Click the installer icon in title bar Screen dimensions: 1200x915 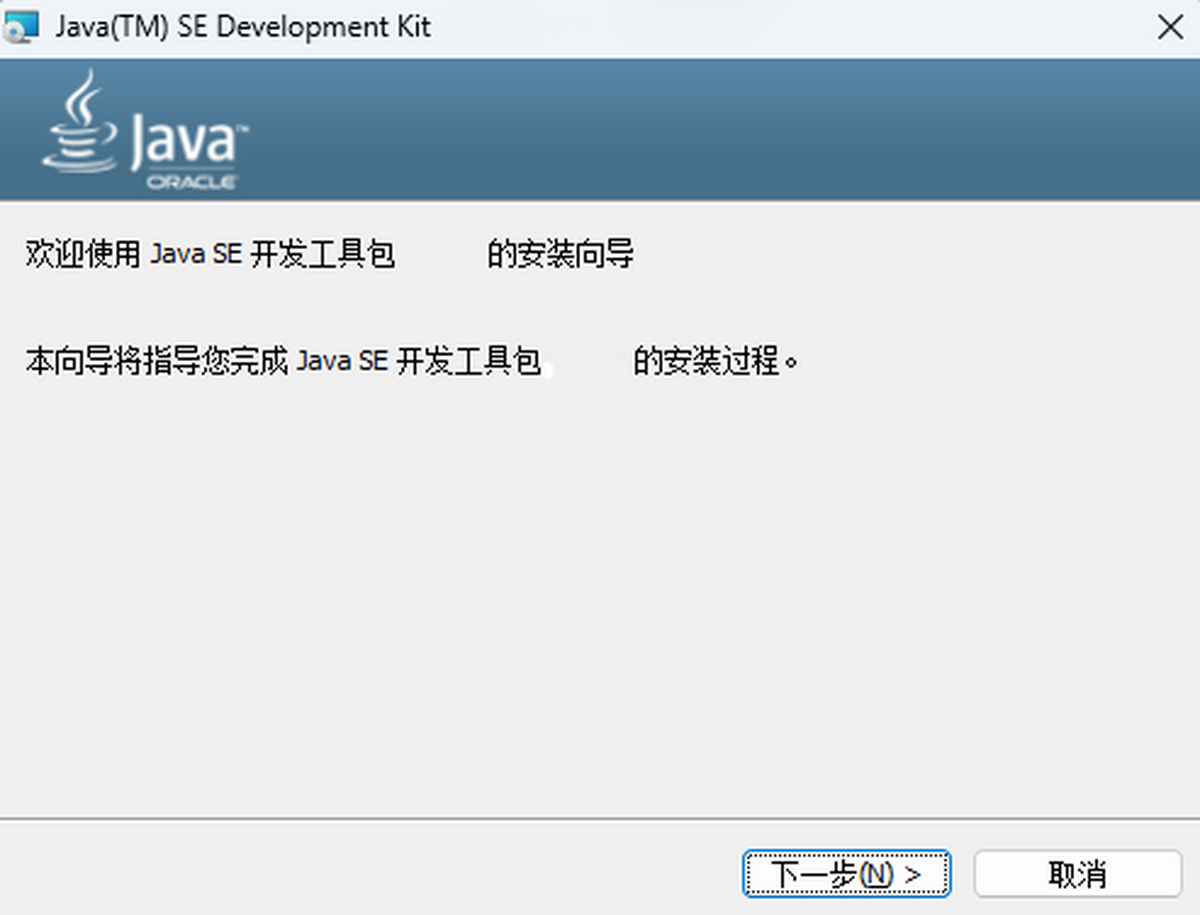click(22, 27)
